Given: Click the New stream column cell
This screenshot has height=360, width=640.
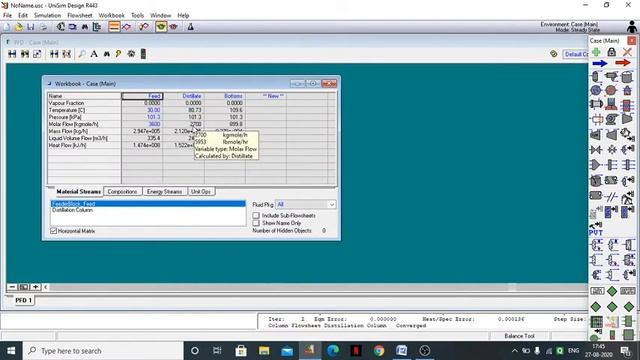Looking at the screenshot, I should 266,96.
